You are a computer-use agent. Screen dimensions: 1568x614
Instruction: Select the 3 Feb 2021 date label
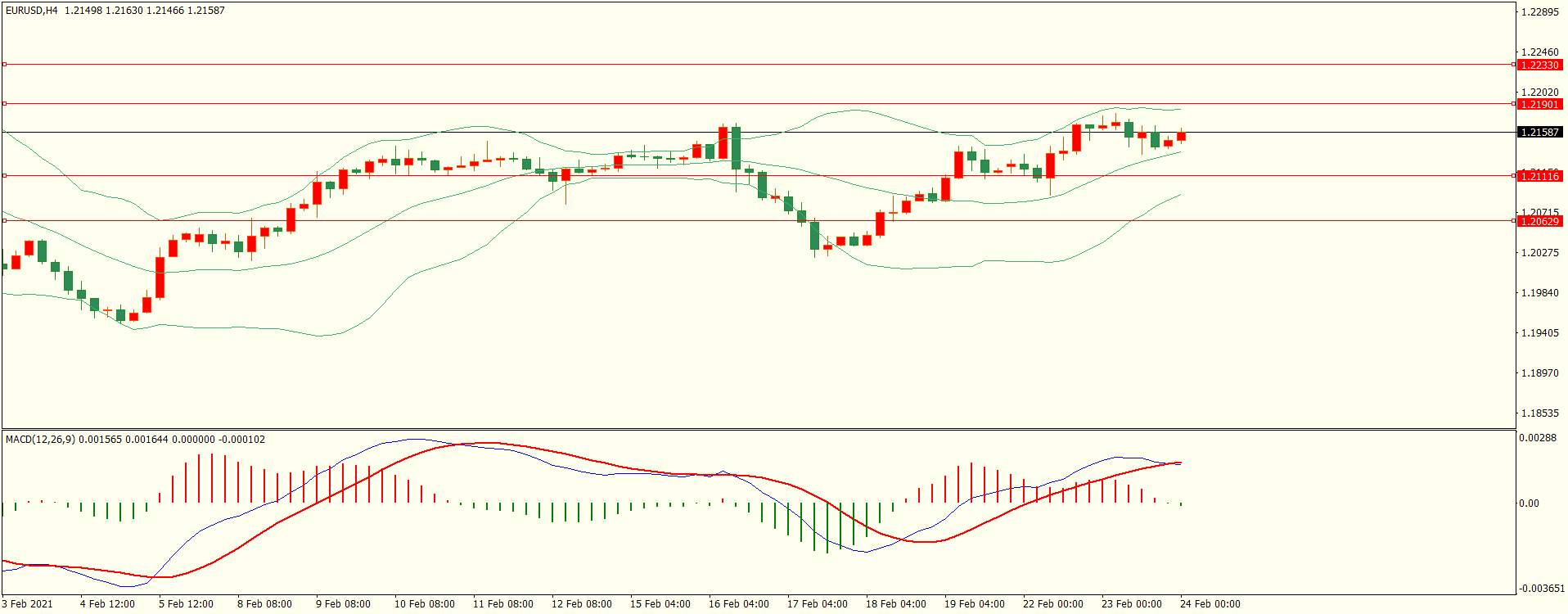27,604
